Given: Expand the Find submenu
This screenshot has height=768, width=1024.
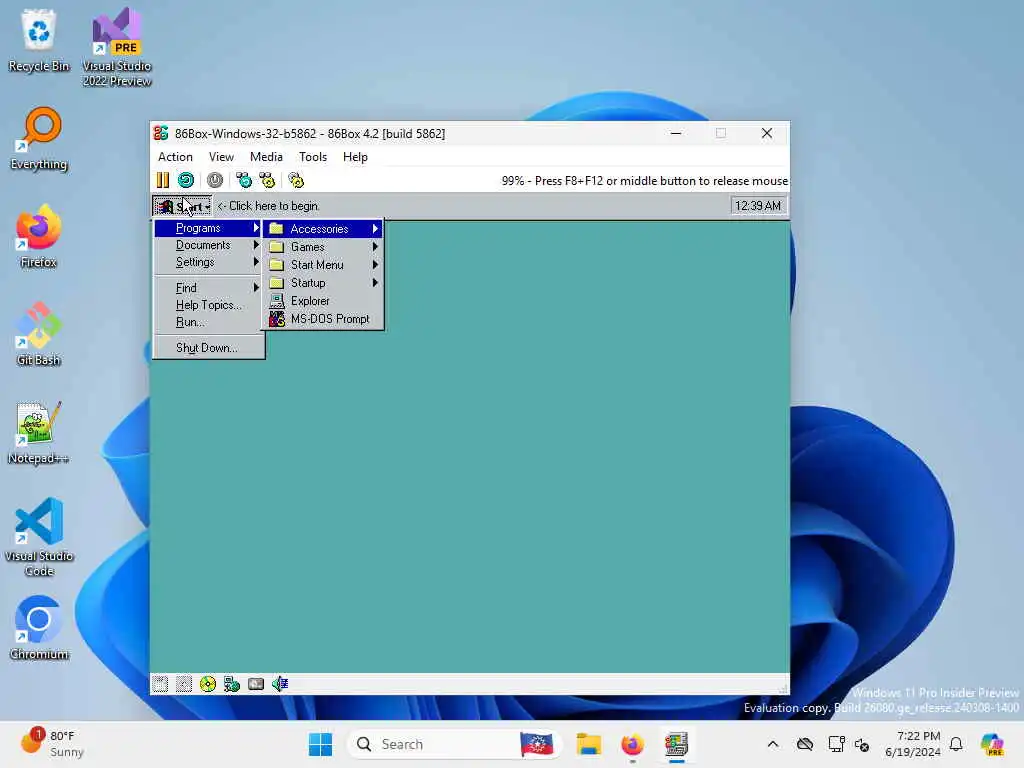Looking at the screenshot, I should point(208,287).
